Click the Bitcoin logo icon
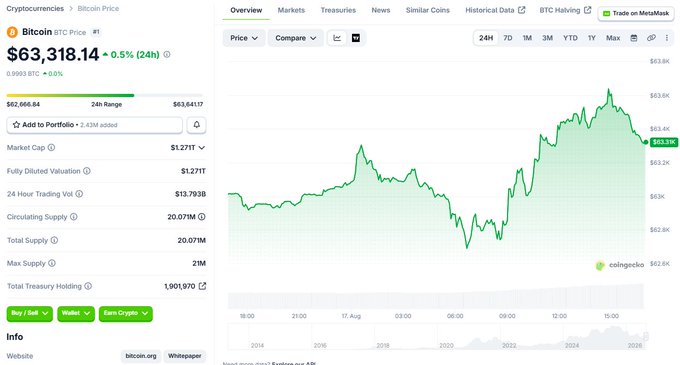Screen dimensions: 680x365 tap(12, 32)
